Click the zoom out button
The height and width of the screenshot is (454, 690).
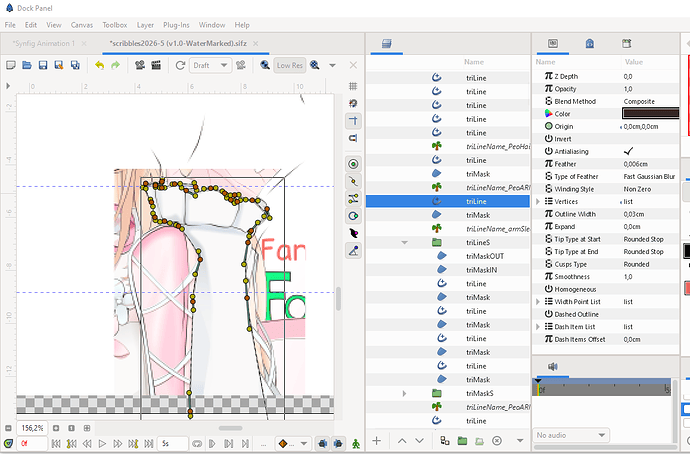tap(8, 428)
